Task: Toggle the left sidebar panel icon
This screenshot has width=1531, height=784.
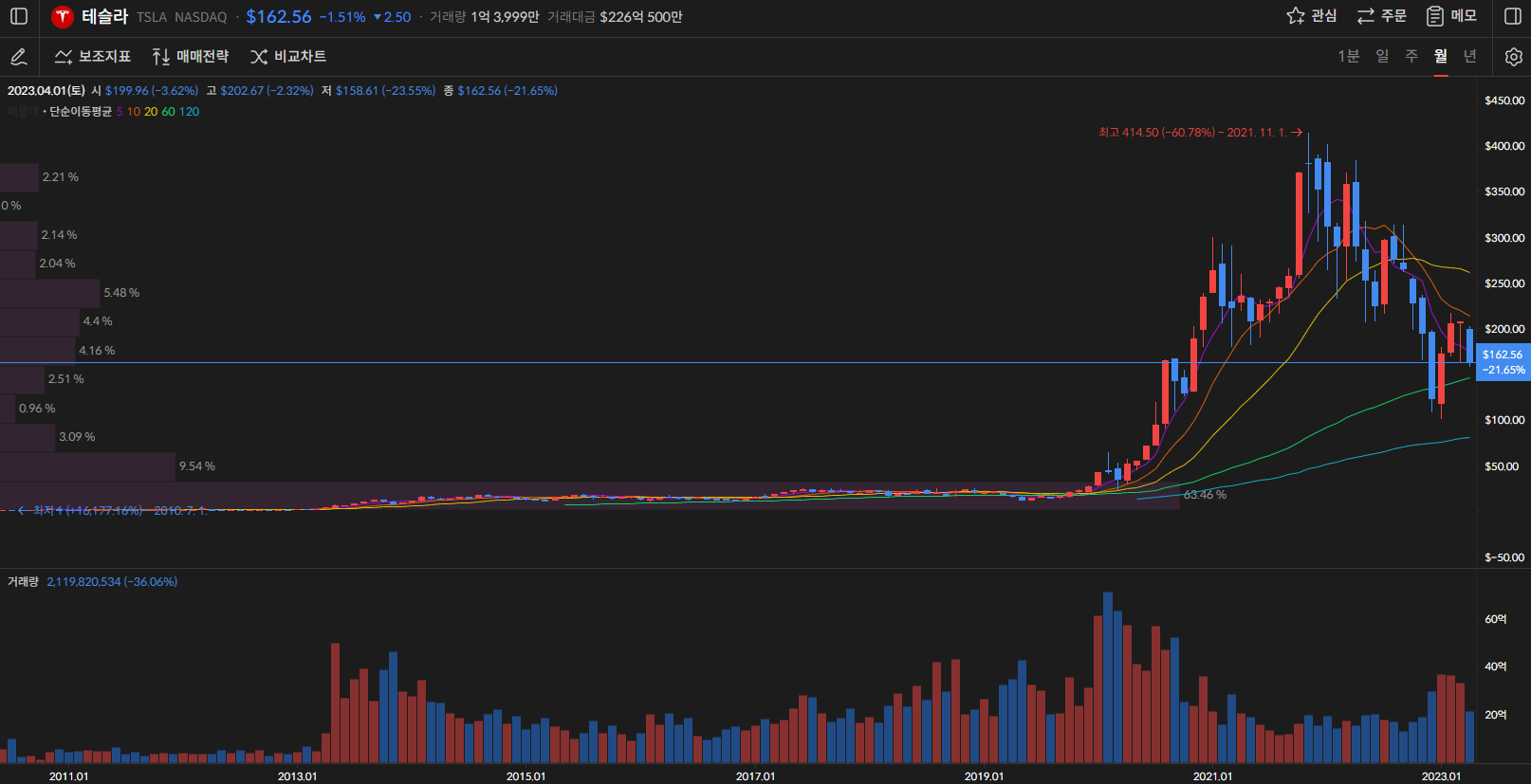Action: click(19, 16)
